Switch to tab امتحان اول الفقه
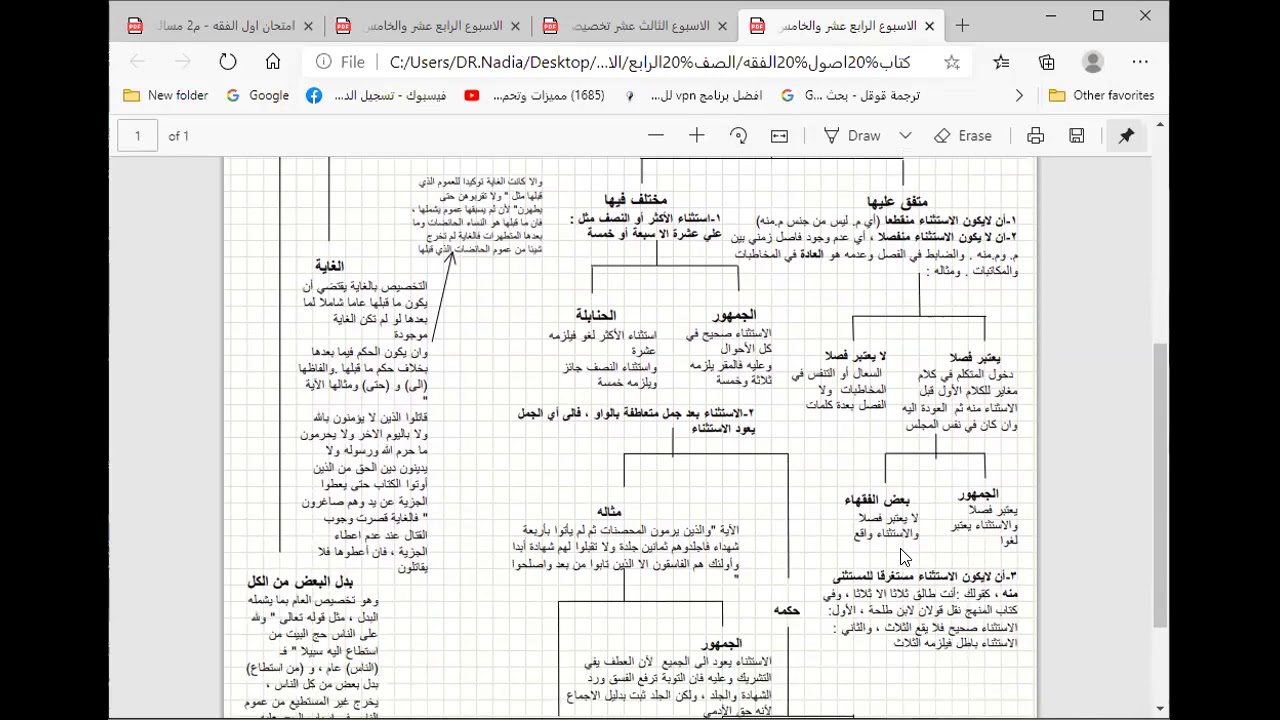Image resolution: width=1280 pixels, height=720 pixels. pos(220,26)
